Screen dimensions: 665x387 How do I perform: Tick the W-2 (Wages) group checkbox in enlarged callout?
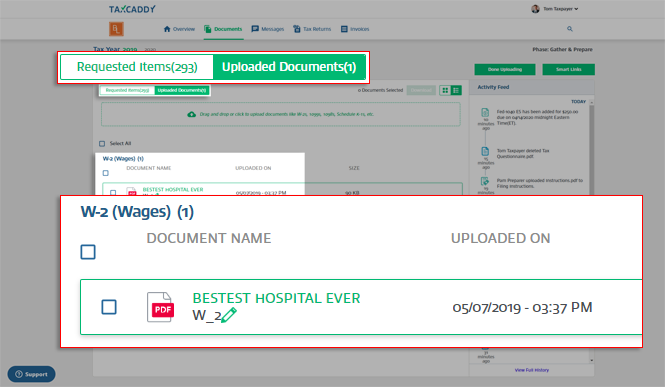pos(88,252)
